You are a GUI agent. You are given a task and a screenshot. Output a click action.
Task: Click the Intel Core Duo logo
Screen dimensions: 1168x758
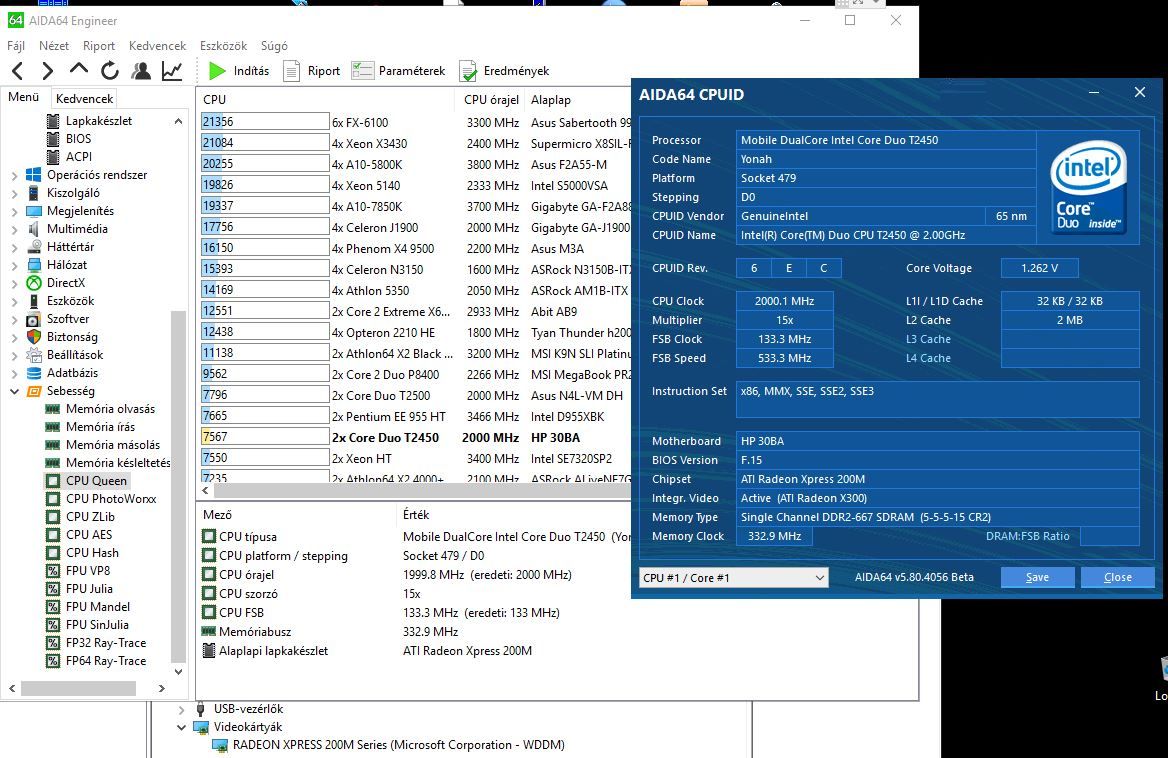[1088, 187]
